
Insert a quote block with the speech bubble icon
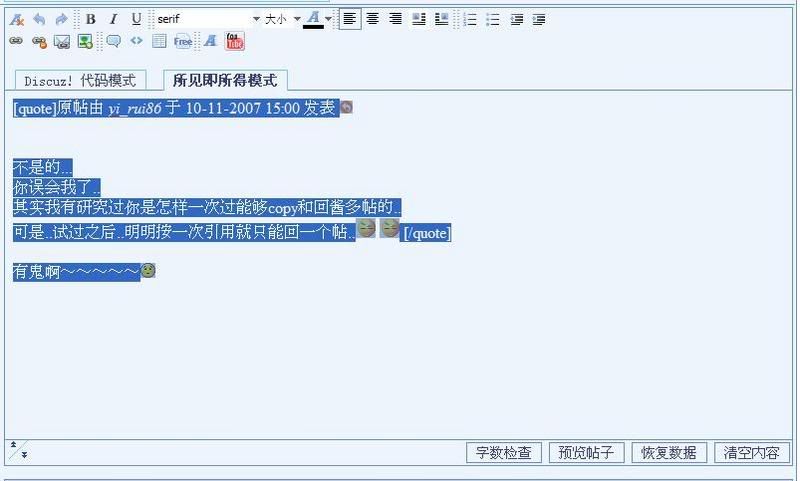point(113,41)
